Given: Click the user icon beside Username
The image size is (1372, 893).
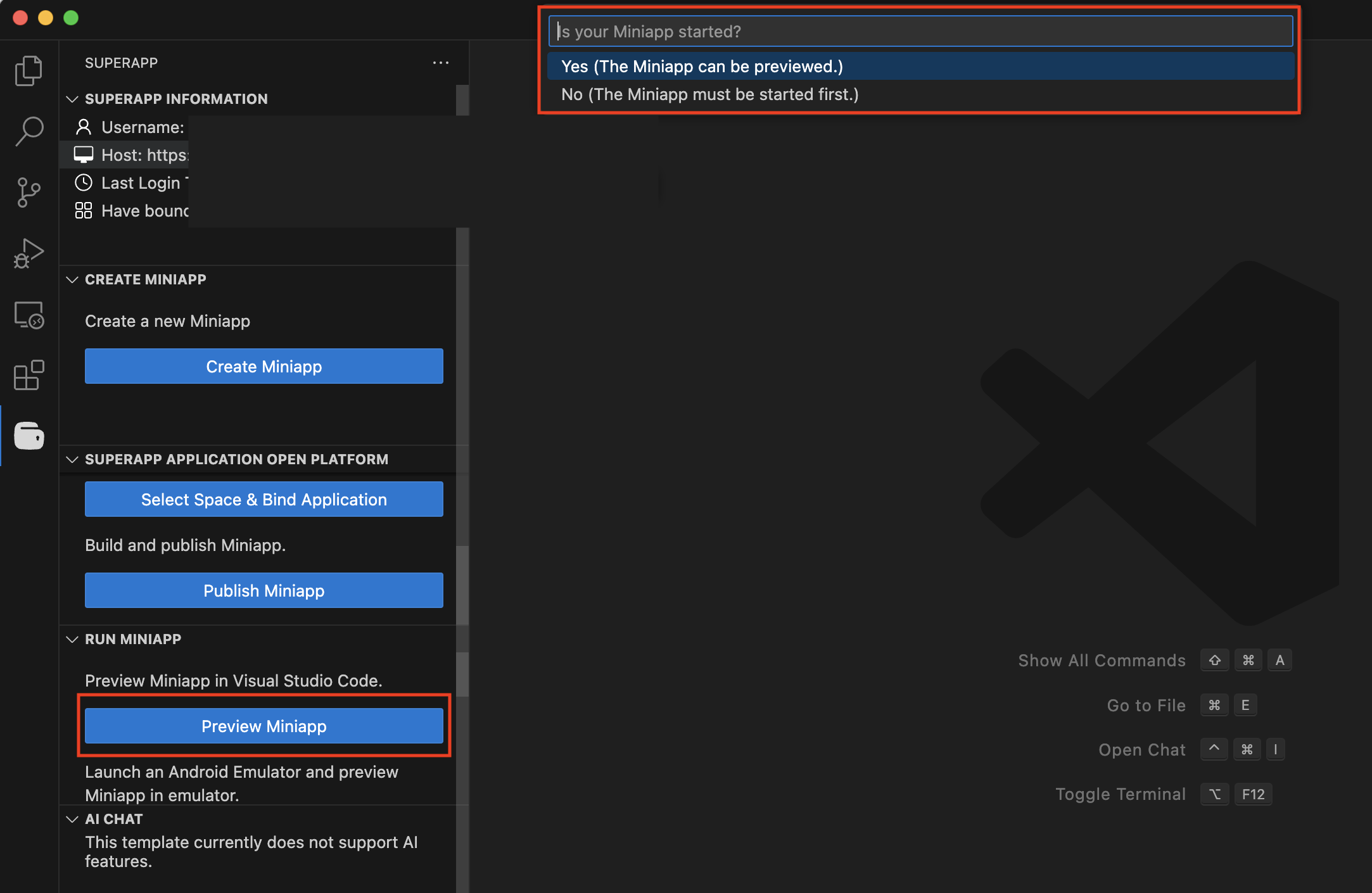Looking at the screenshot, I should point(83,127).
